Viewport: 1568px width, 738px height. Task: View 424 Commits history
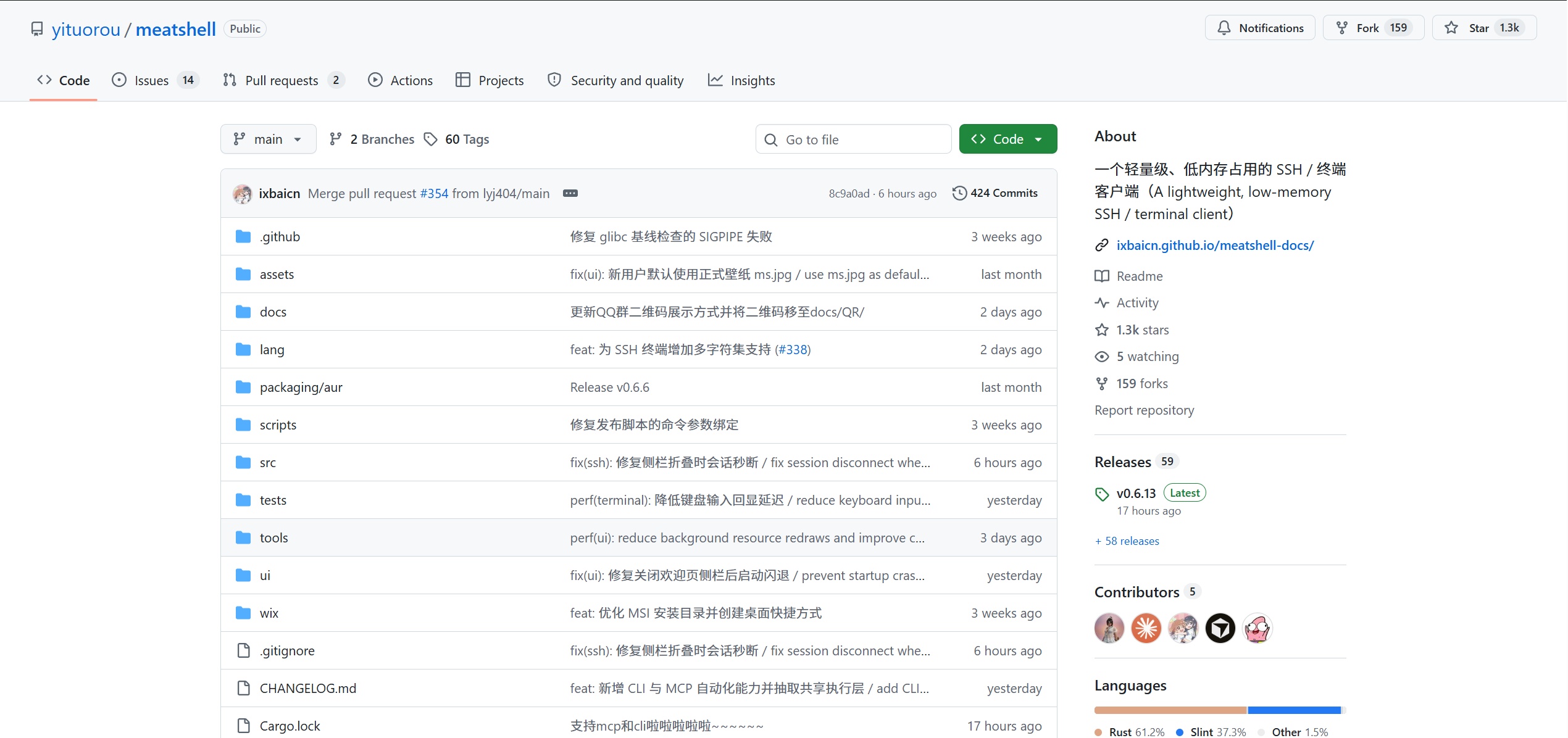pyautogui.click(x=995, y=193)
